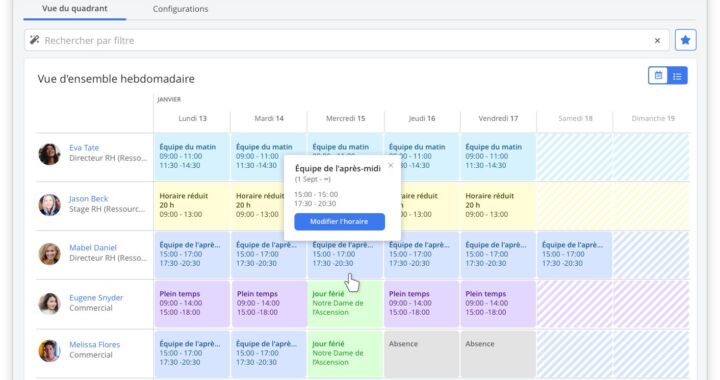Open Eugene Snyder's Jeudi Plein temps shift
The width and height of the screenshot is (720, 380).
tap(421, 304)
